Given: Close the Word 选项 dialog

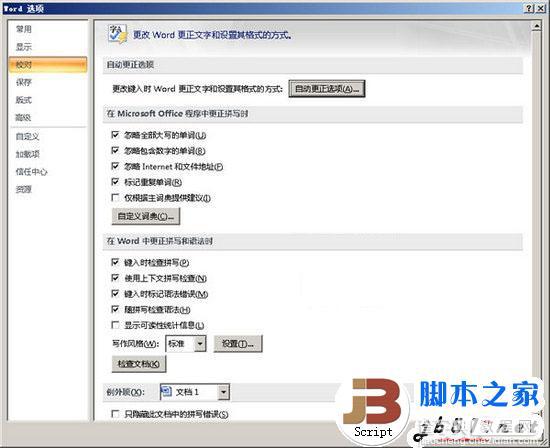Looking at the screenshot, I should pyautogui.click(x=540, y=8).
